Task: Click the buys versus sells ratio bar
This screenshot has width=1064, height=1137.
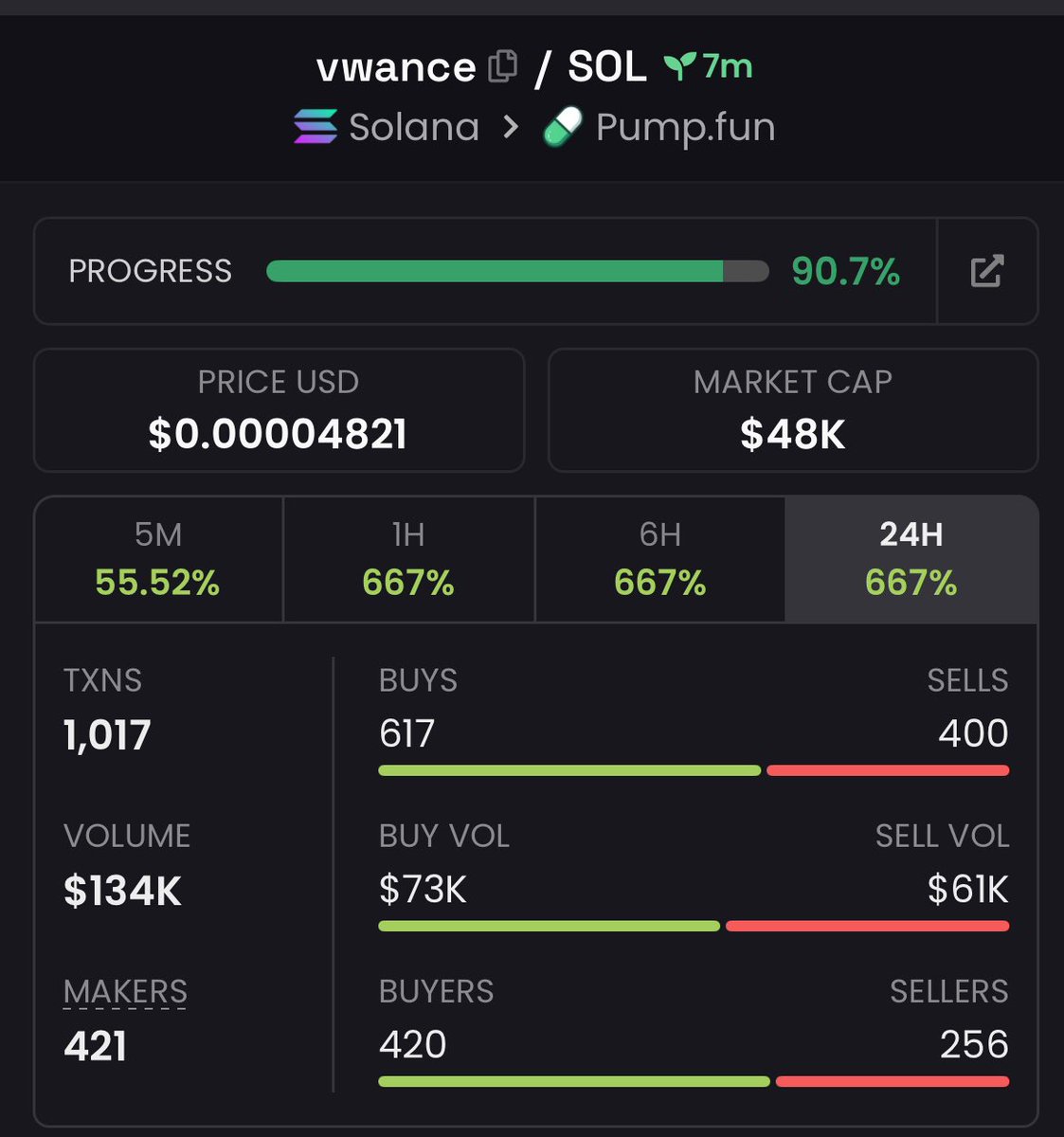Action: point(694,771)
